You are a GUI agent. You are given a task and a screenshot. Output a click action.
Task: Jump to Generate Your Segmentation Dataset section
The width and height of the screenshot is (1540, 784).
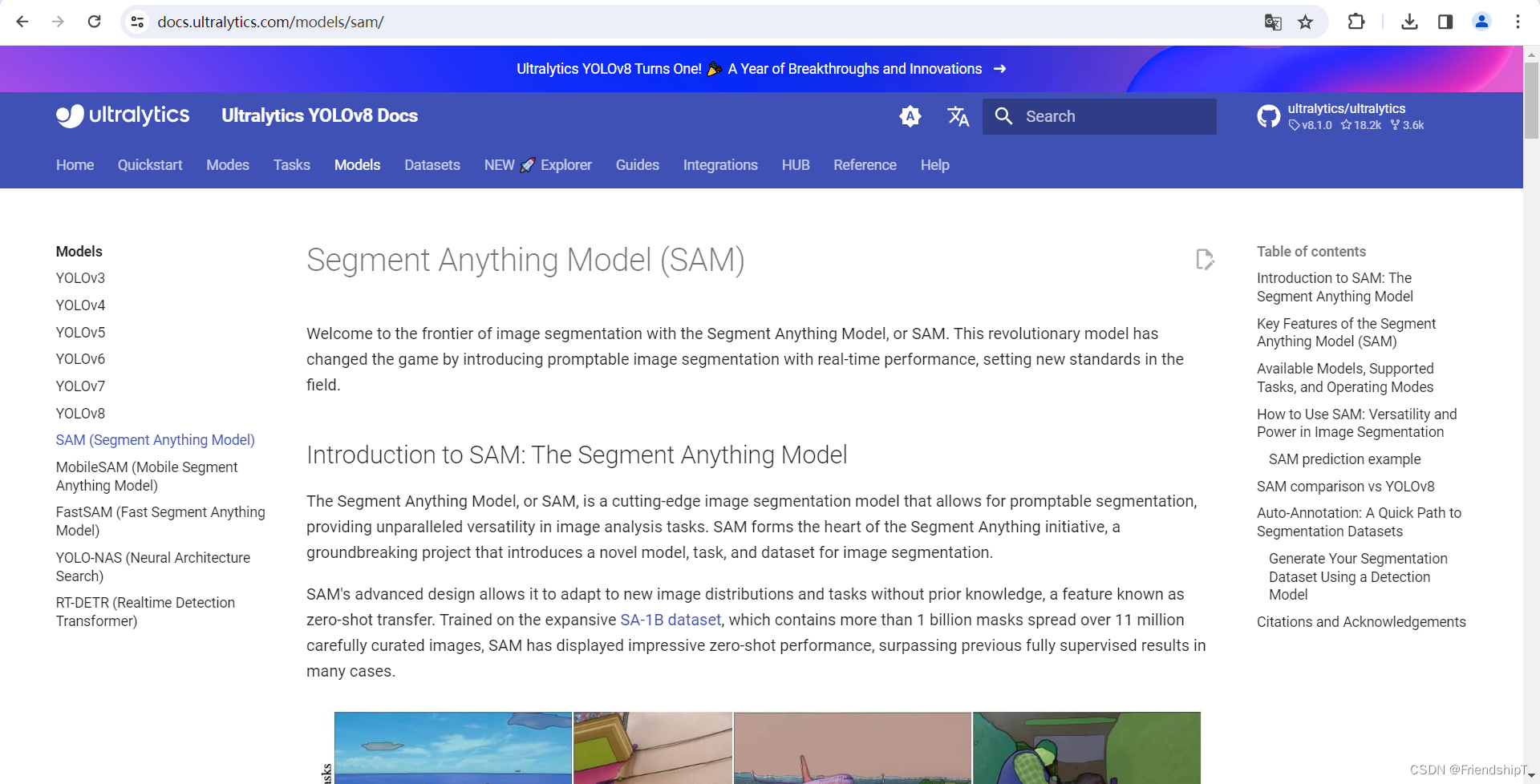1358,576
